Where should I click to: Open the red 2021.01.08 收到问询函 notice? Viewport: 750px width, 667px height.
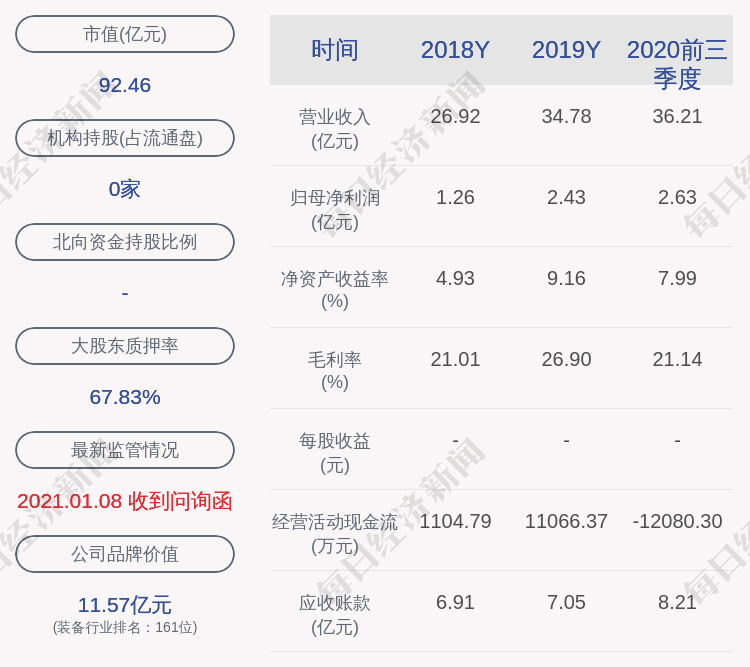point(125,501)
